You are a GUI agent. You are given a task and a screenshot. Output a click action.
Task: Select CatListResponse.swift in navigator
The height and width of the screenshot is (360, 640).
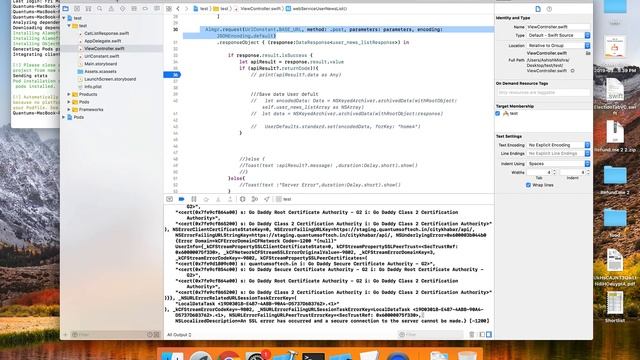107,33
